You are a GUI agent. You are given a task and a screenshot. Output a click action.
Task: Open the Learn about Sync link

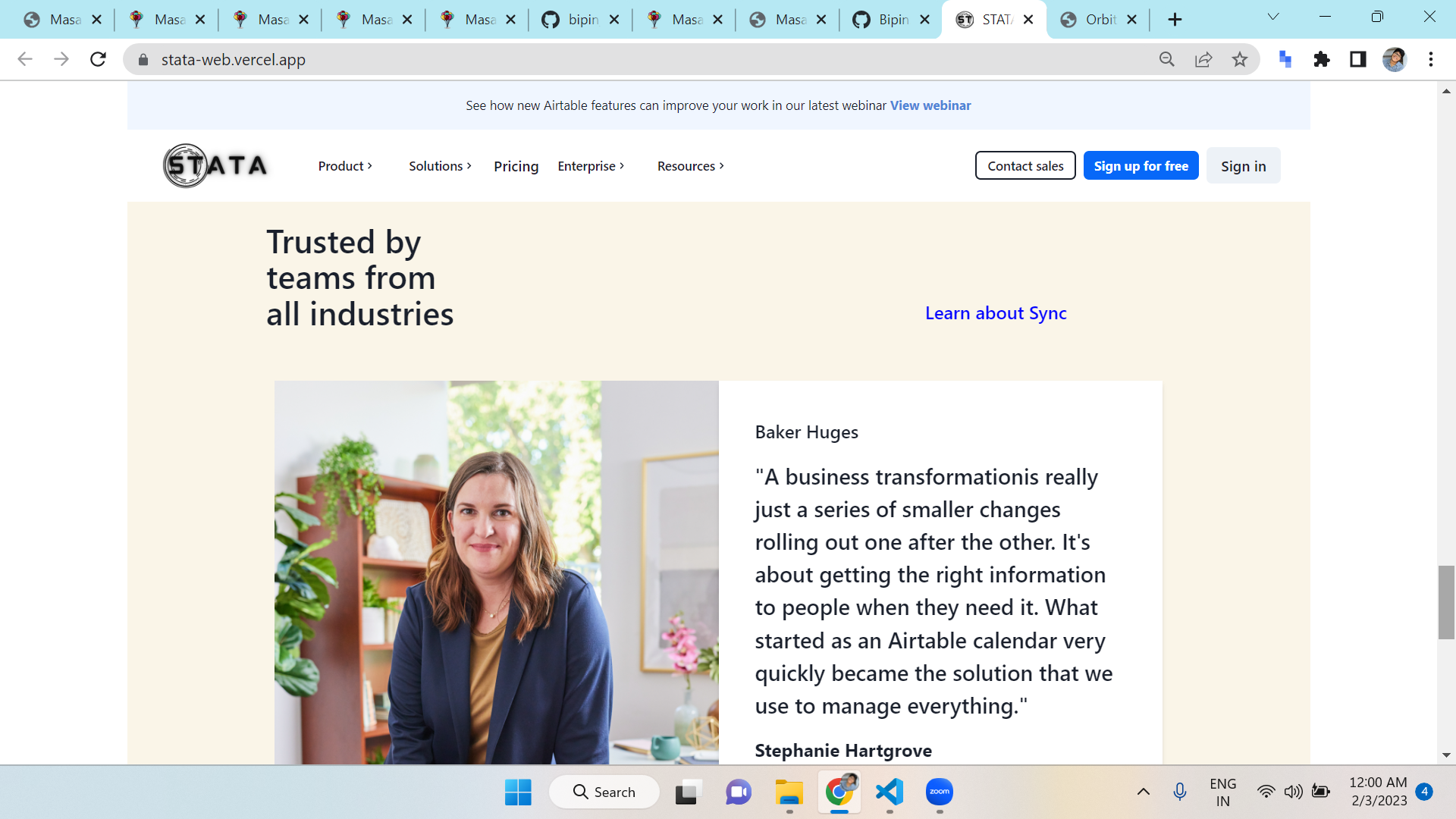(996, 313)
